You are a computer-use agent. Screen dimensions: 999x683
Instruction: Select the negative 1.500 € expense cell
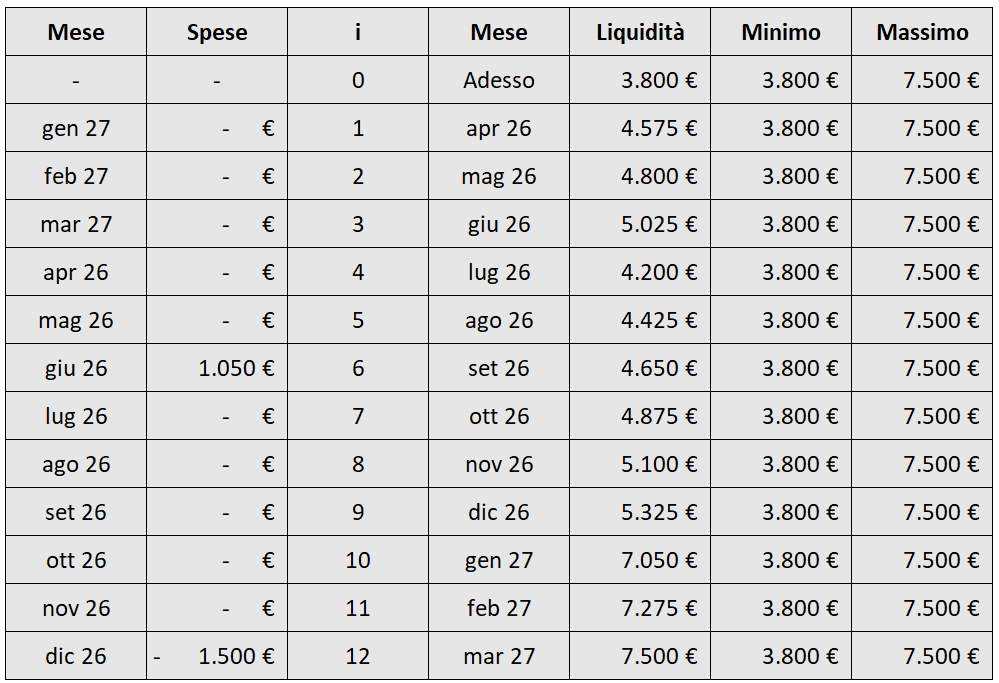coord(234,656)
